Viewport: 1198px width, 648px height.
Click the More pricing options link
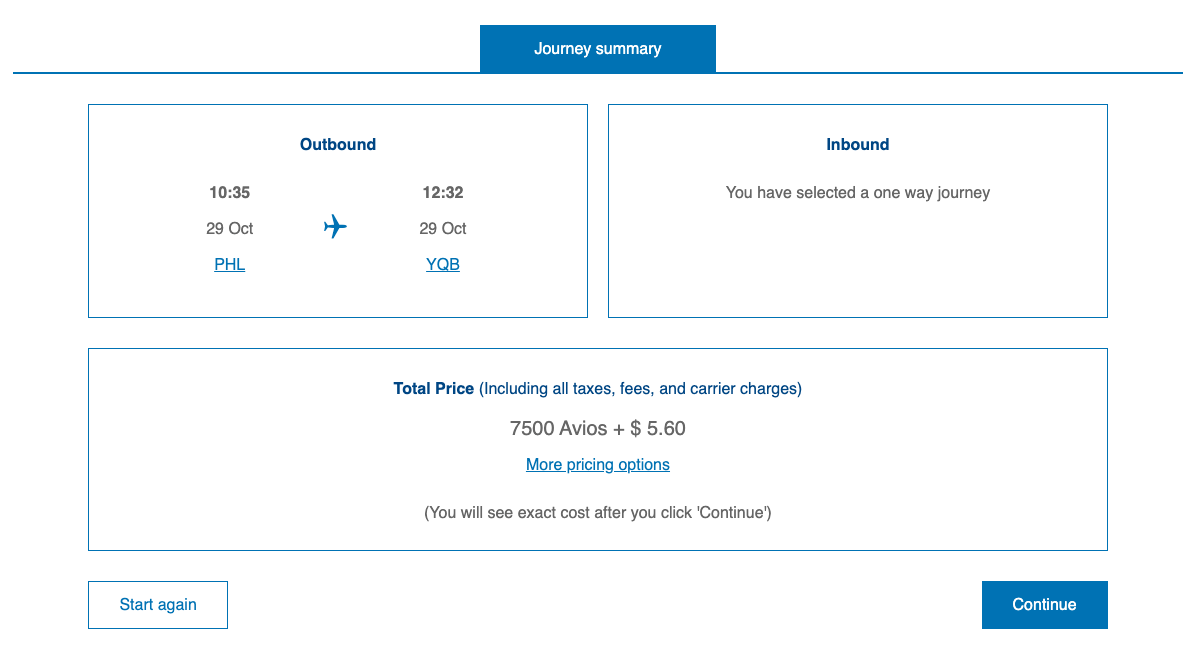597,464
